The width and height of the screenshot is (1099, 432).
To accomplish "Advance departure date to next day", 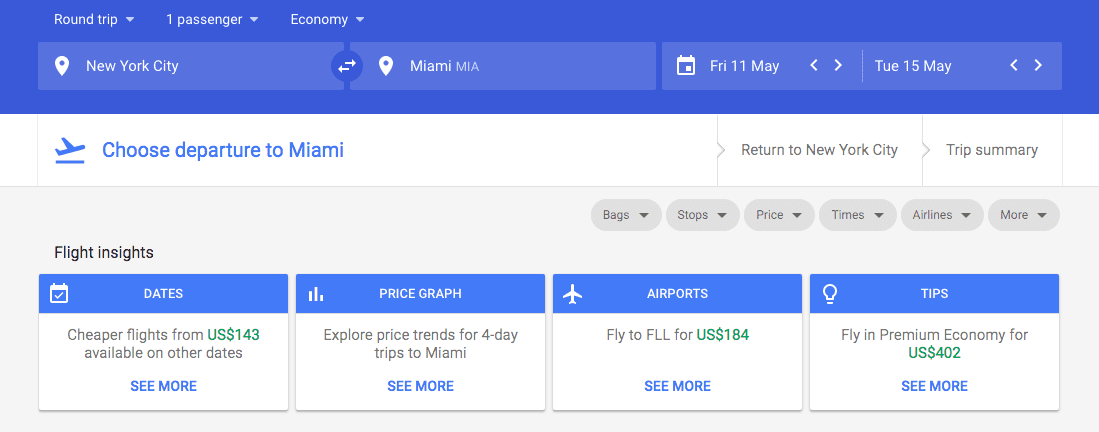I will pos(838,66).
